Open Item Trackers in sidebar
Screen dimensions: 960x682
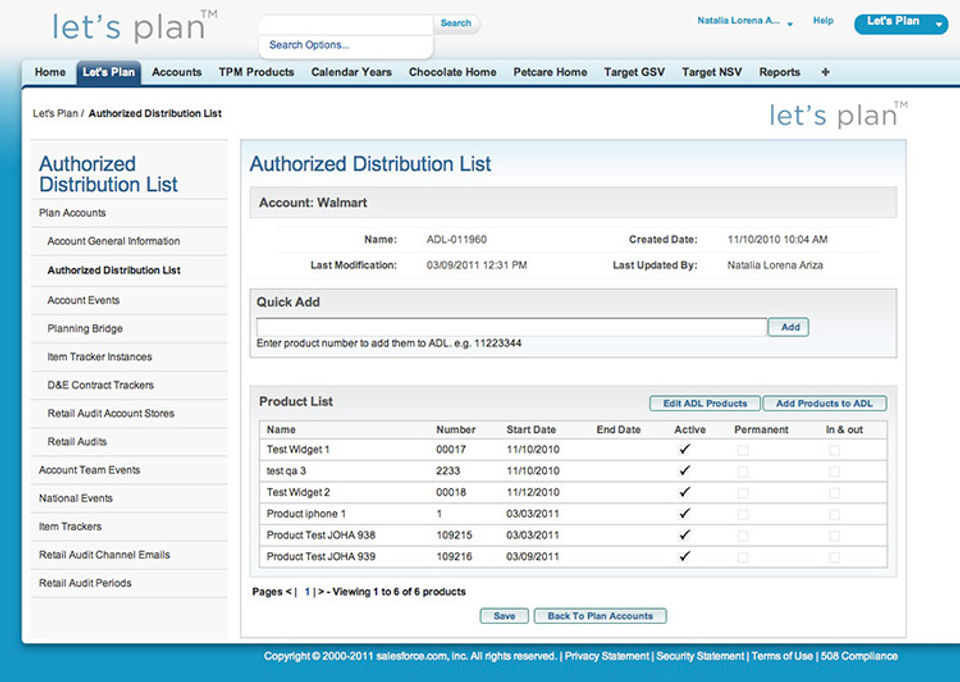[70, 526]
